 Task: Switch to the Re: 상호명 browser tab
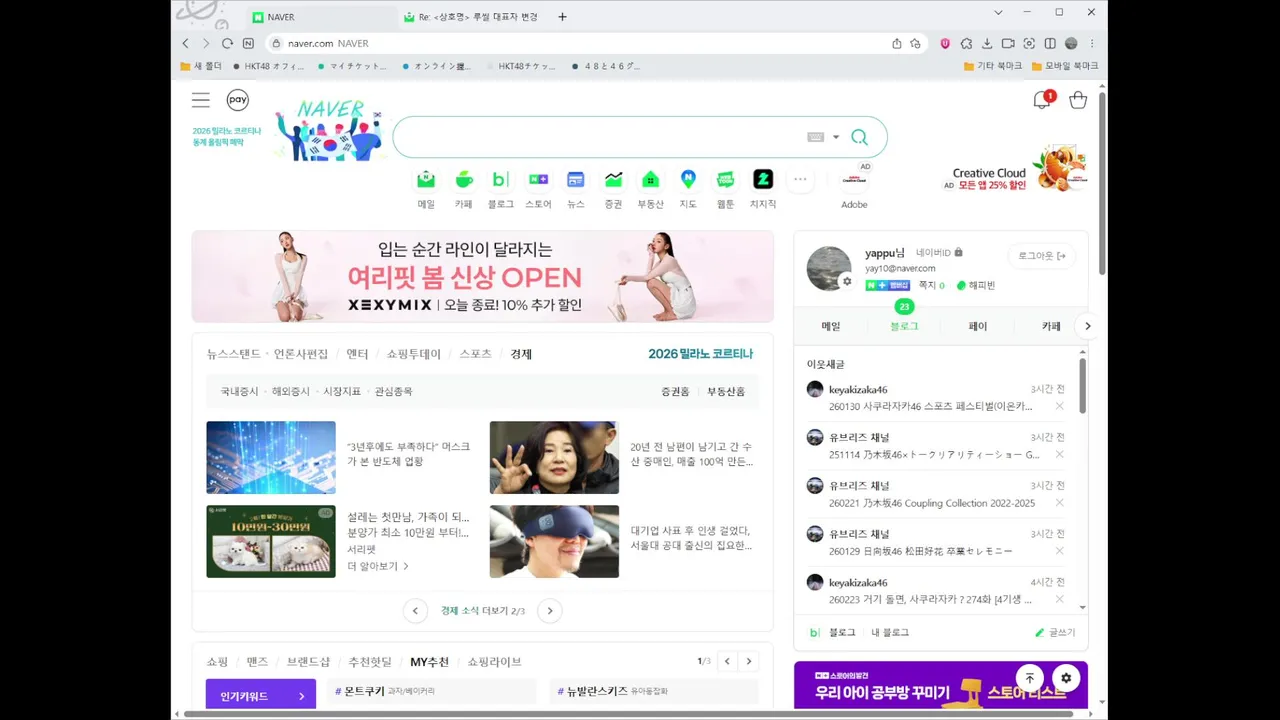(470, 17)
